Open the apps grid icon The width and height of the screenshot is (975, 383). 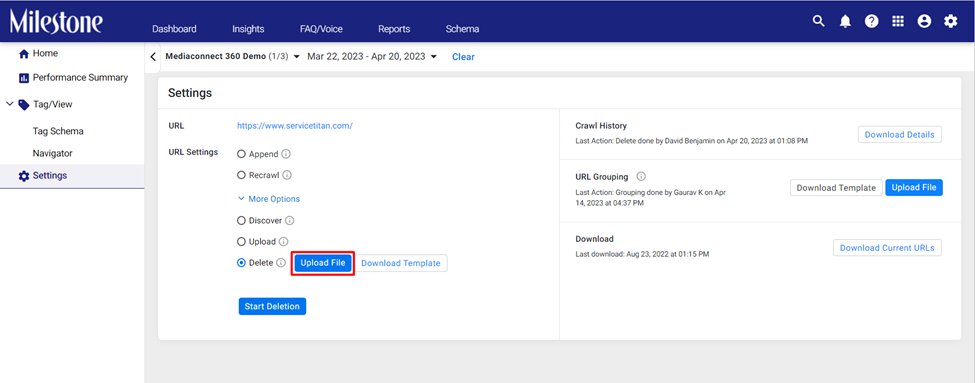898,21
